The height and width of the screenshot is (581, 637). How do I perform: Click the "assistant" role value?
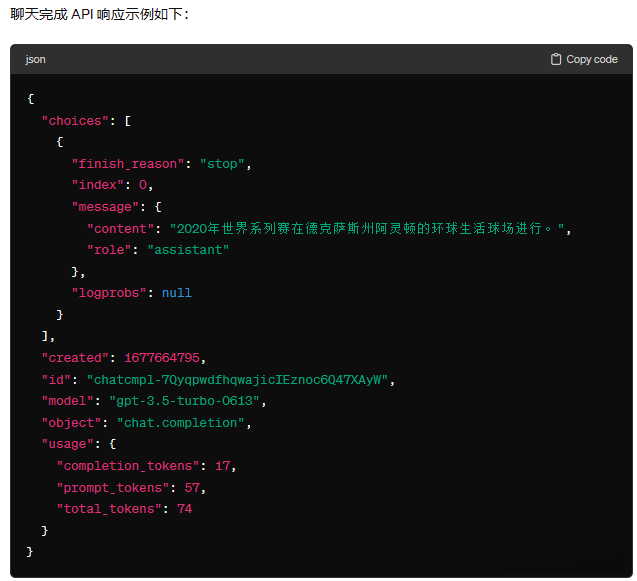pos(188,250)
